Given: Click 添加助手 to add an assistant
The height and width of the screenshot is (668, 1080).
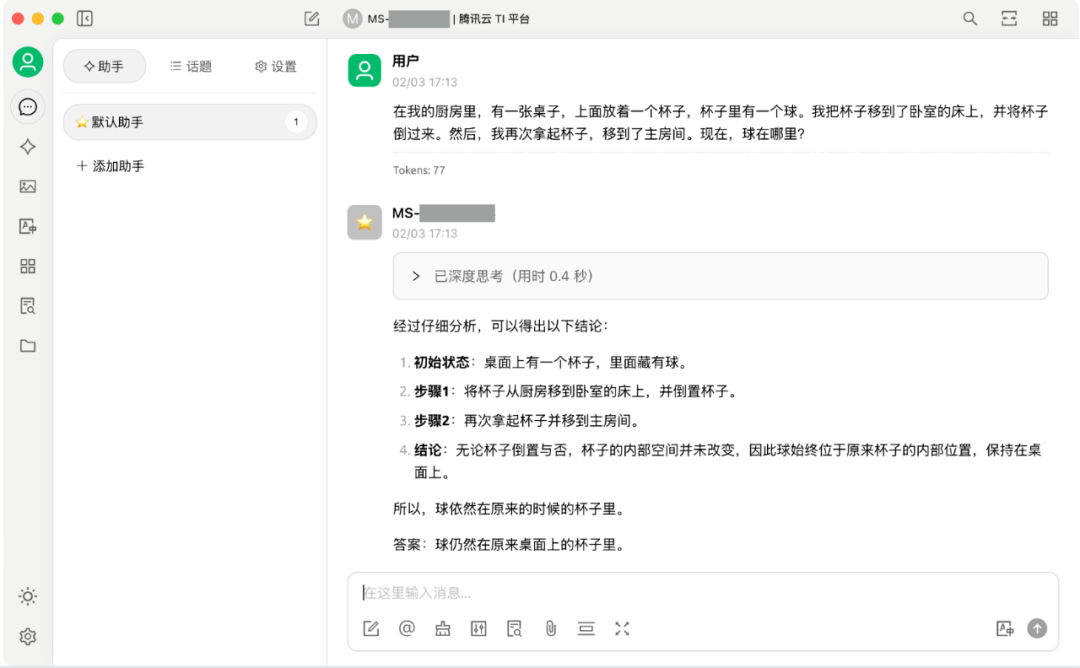Looking at the screenshot, I should tap(110, 166).
